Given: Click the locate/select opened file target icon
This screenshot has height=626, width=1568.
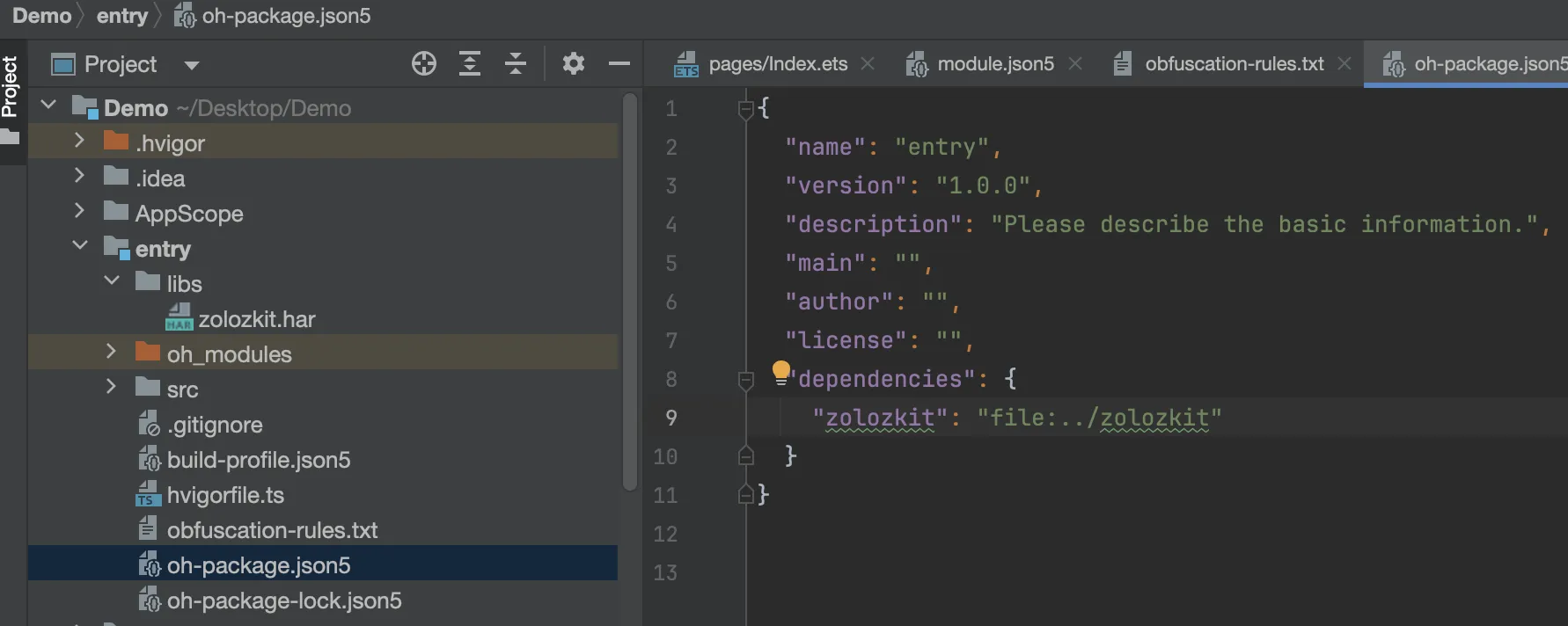Looking at the screenshot, I should click(424, 63).
